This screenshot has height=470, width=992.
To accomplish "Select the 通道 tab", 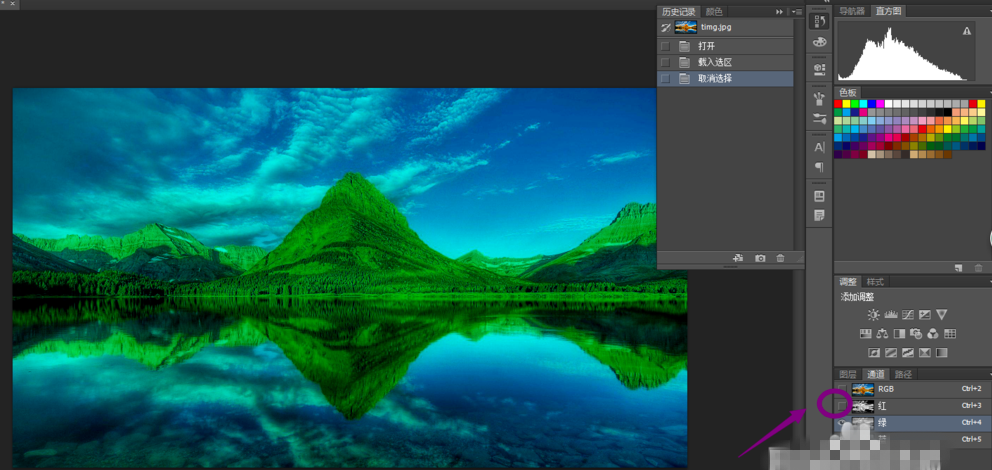I will click(x=876, y=374).
